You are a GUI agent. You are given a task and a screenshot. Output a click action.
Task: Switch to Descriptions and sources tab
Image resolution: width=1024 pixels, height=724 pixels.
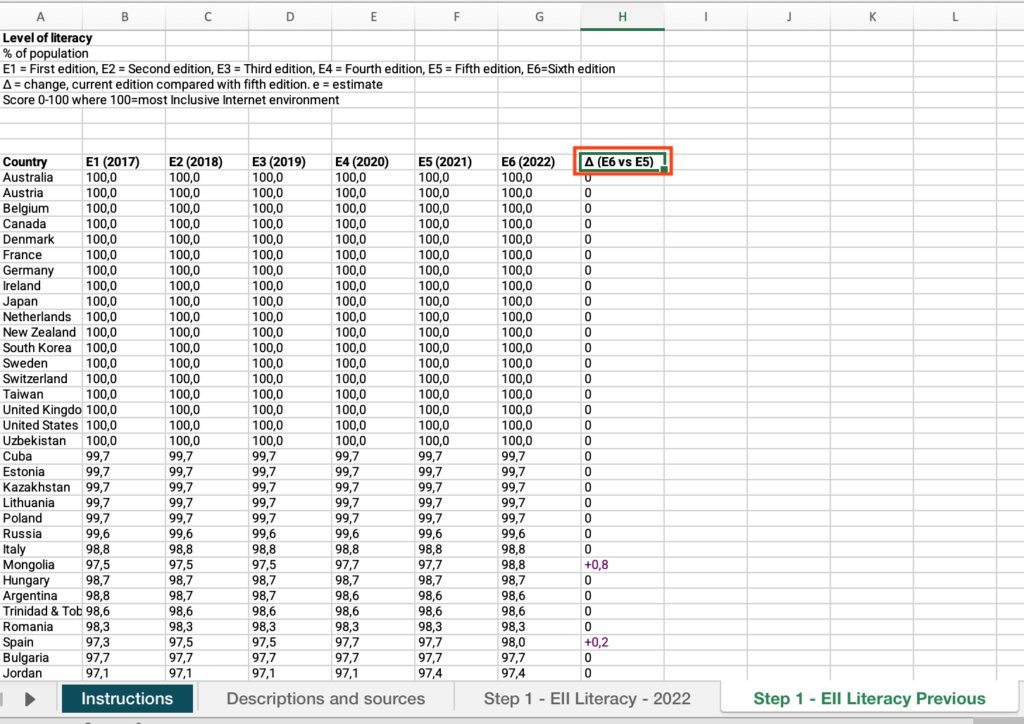coord(325,698)
